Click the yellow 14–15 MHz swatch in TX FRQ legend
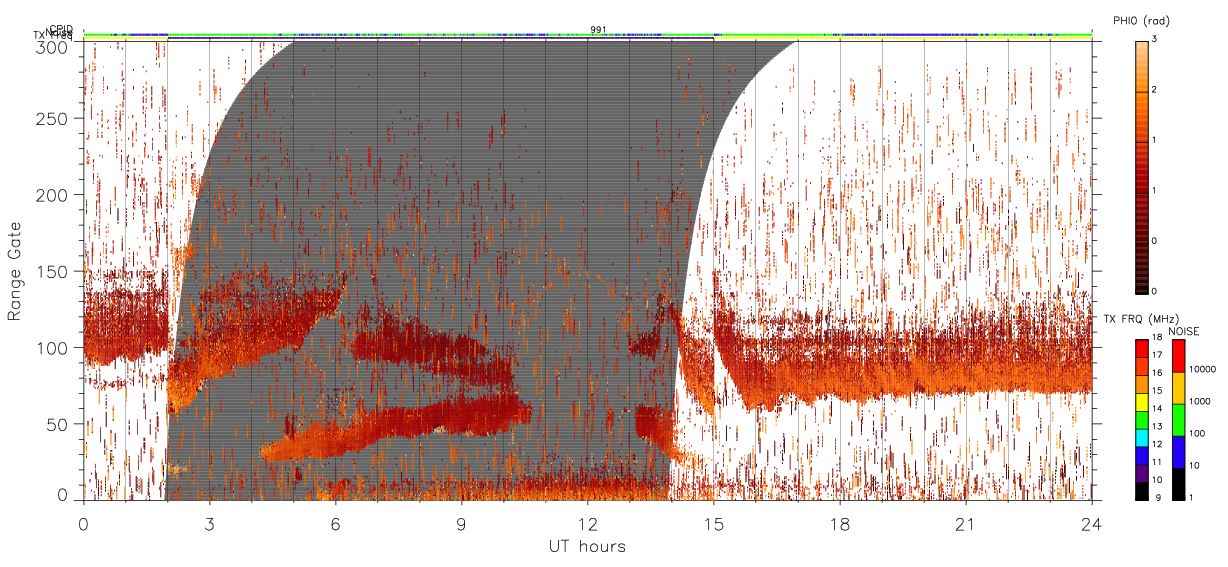Screen dimensions: 1228x567 pos(1141,402)
